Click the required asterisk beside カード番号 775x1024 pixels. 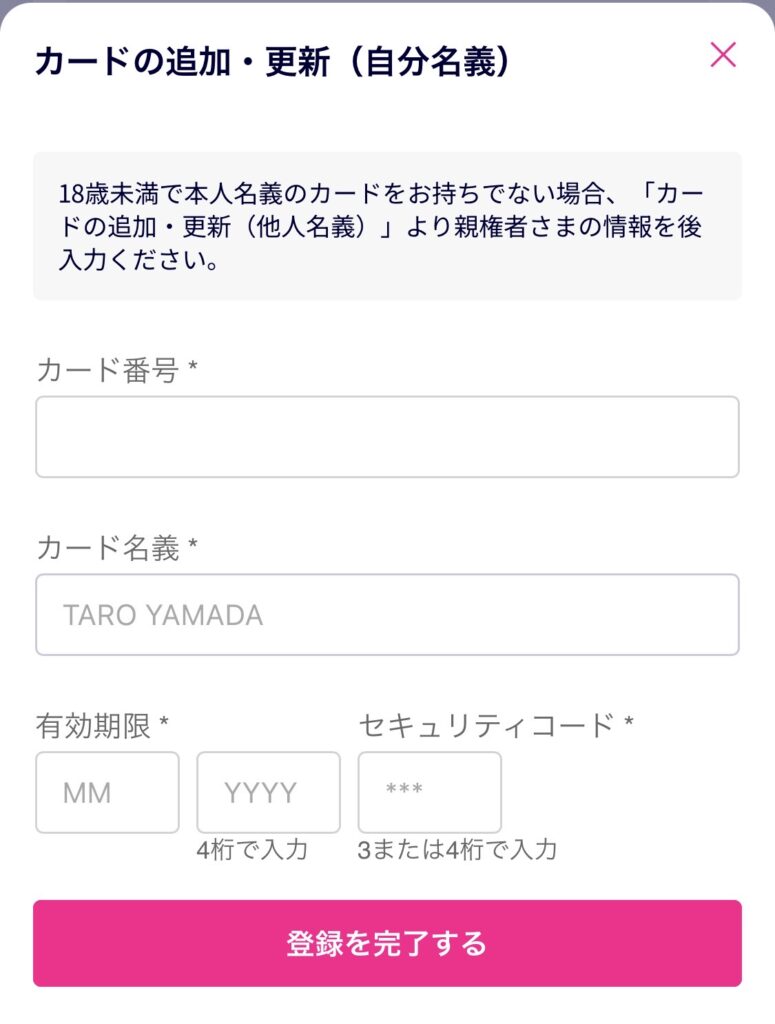coord(193,369)
